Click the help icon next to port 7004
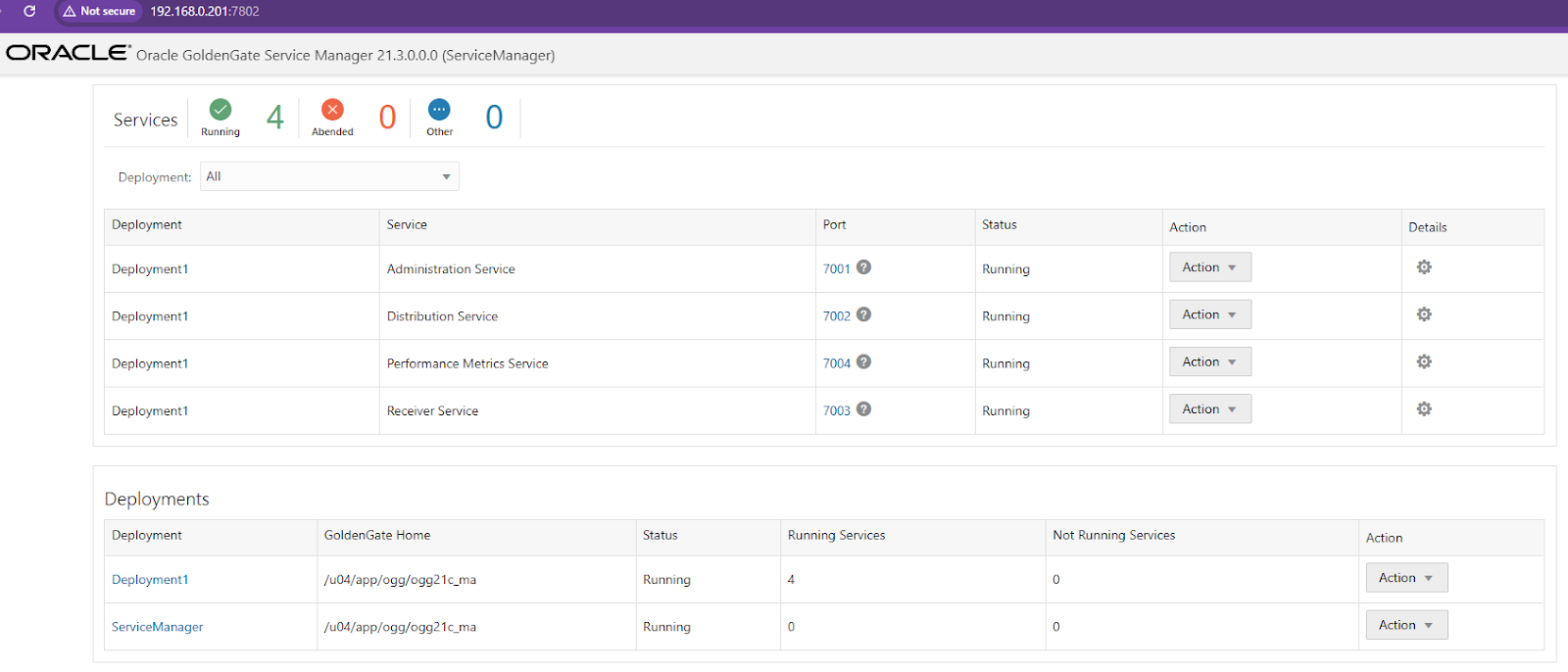Image resolution: width=1568 pixels, height=672 pixels. click(863, 361)
